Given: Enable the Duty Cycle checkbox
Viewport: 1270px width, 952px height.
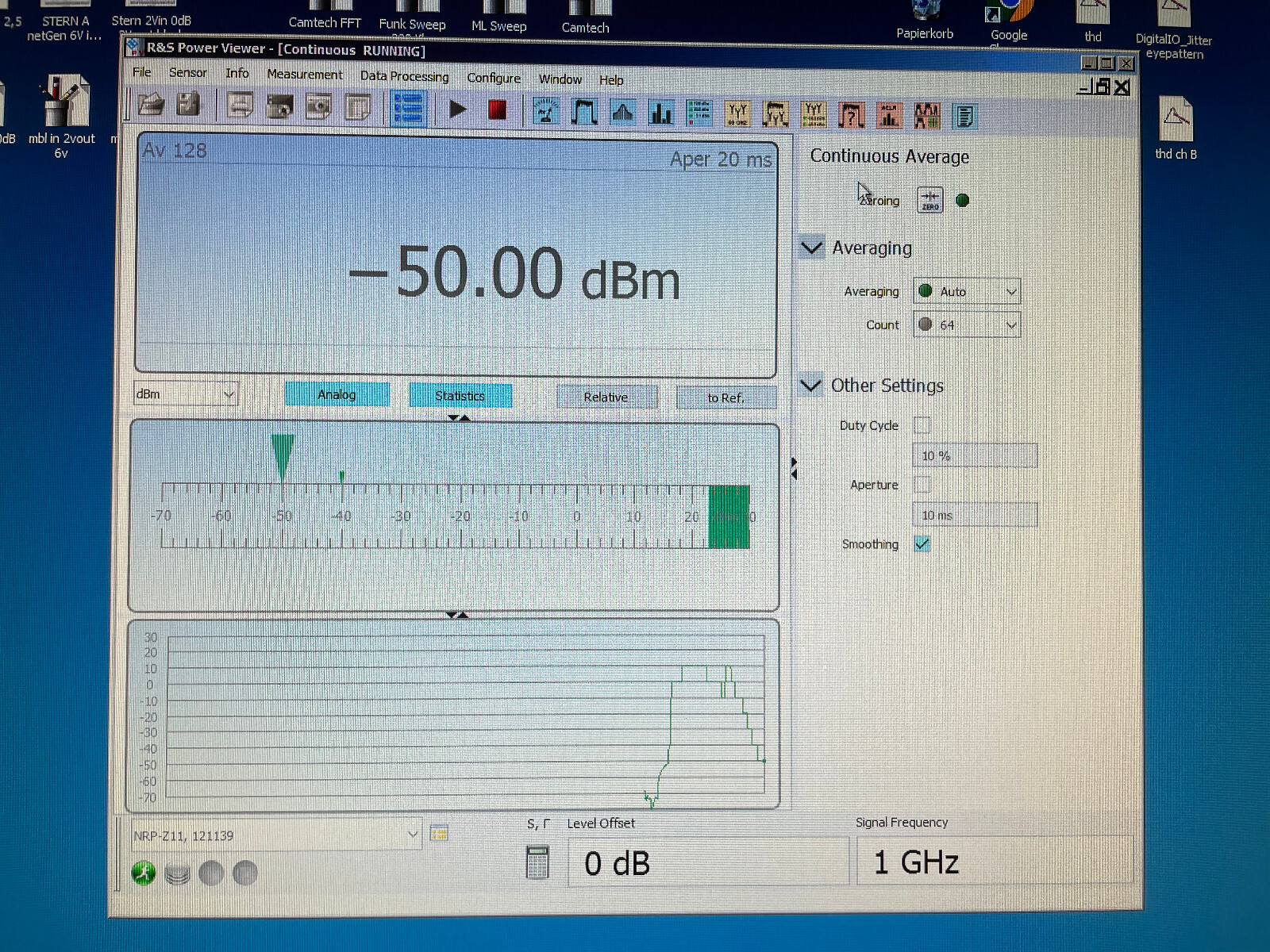Looking at the screenshot, I should [922, 425].
